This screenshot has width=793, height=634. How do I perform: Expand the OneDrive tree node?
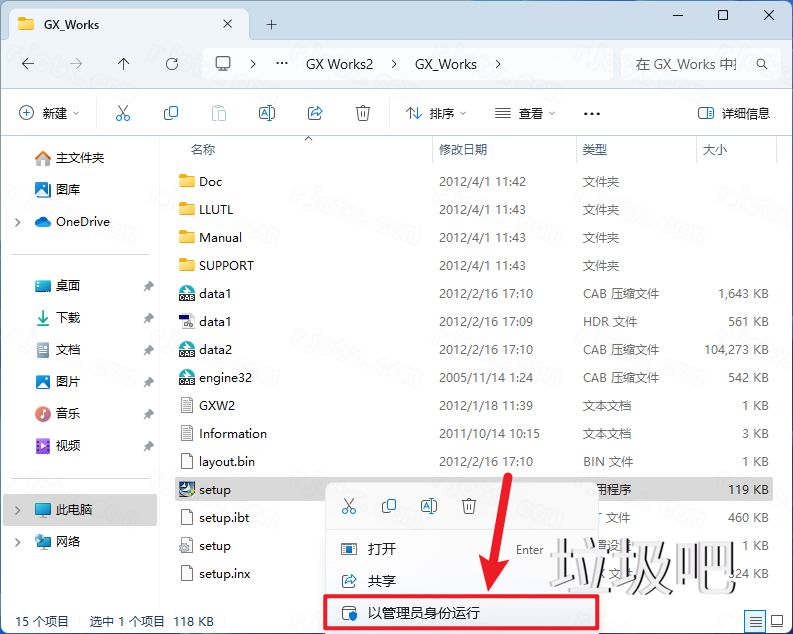point(18,222)
